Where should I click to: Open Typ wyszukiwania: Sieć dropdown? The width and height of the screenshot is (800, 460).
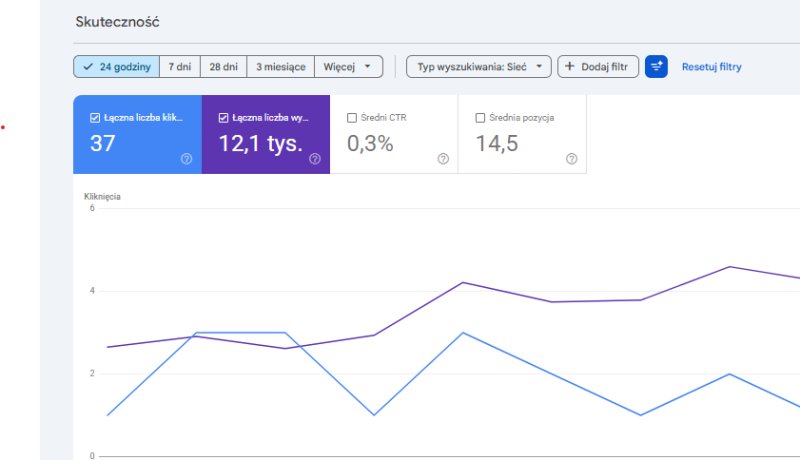coord(479,67)
